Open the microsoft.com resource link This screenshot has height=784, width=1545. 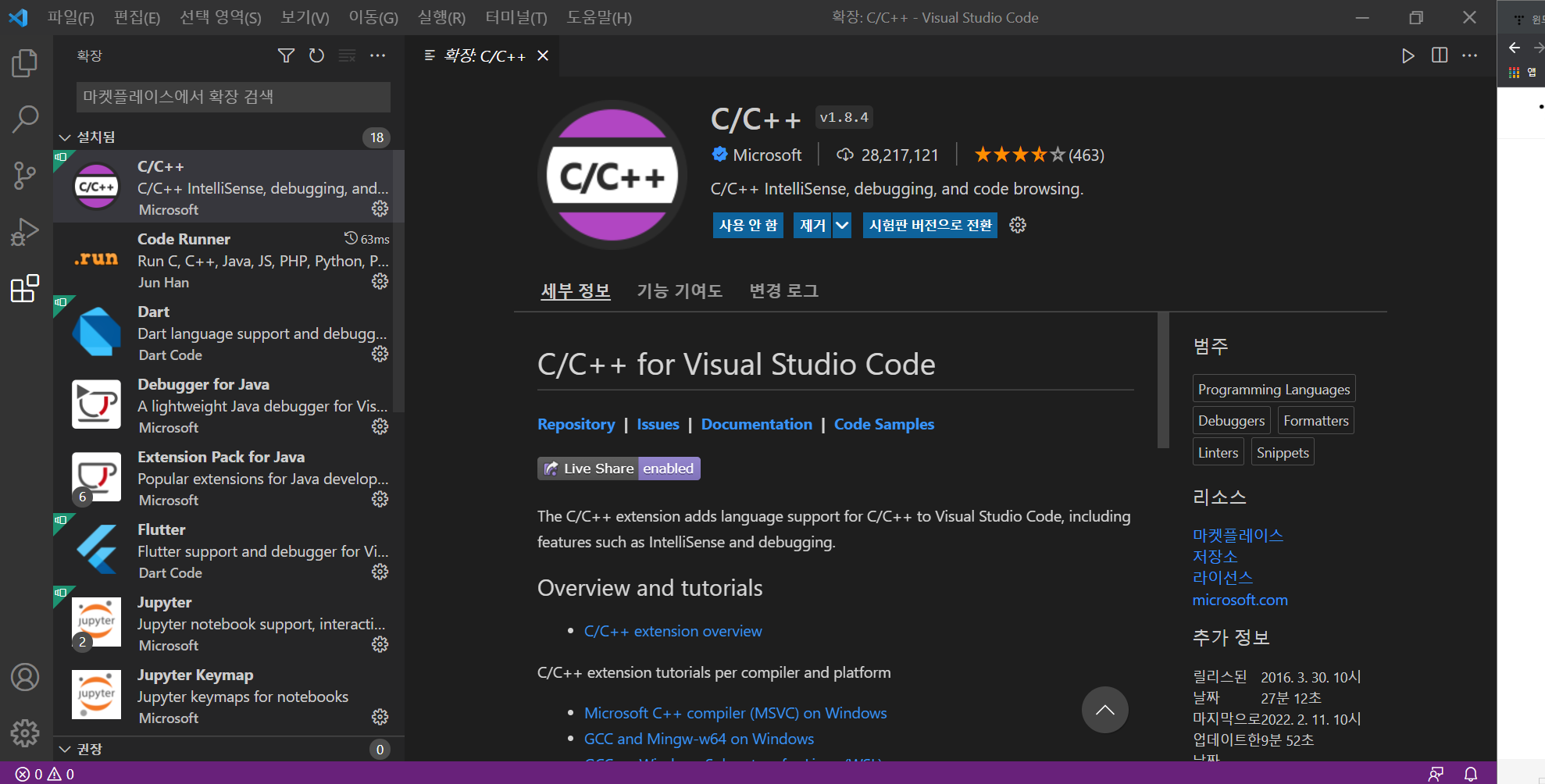tap(1240, 600)
